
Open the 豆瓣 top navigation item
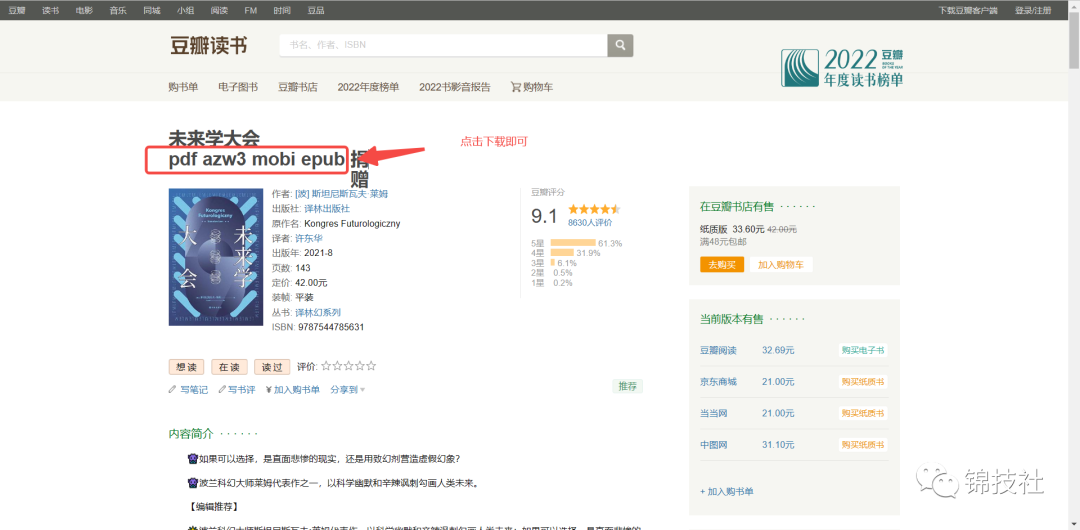[17, 10]
